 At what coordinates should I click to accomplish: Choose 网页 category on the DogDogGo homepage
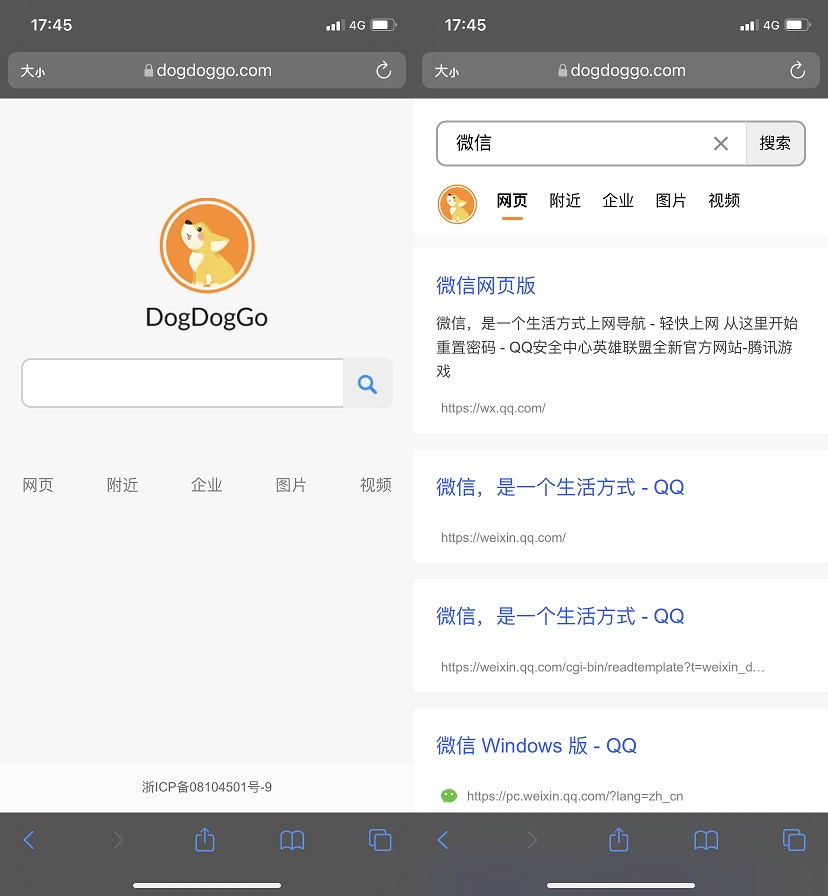(38, 485)
